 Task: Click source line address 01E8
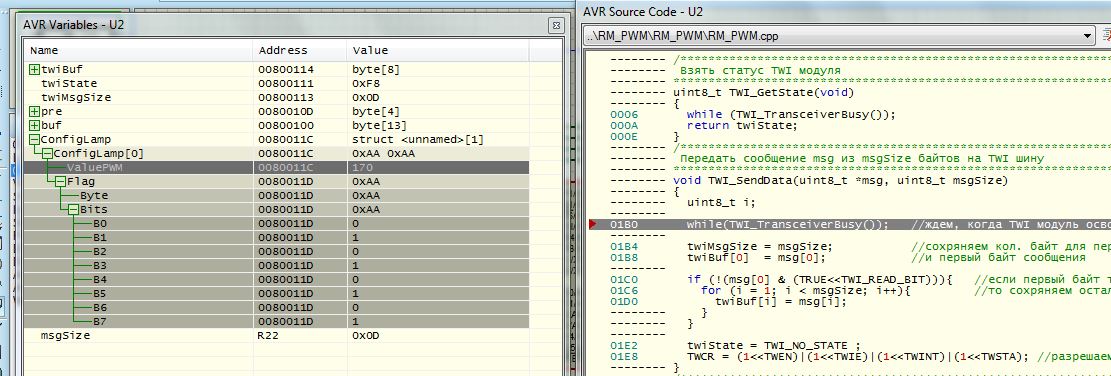[x=624, y=355]
